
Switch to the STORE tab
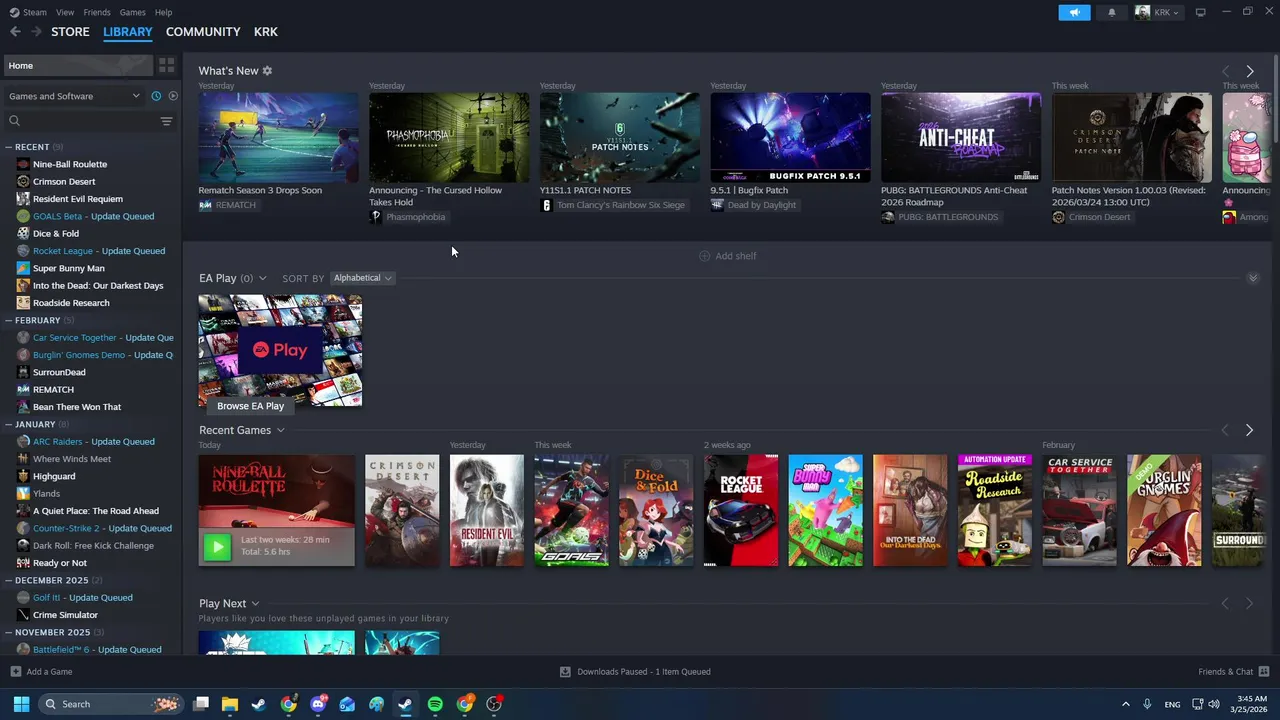pyautogui.click(x=70, y=32)
